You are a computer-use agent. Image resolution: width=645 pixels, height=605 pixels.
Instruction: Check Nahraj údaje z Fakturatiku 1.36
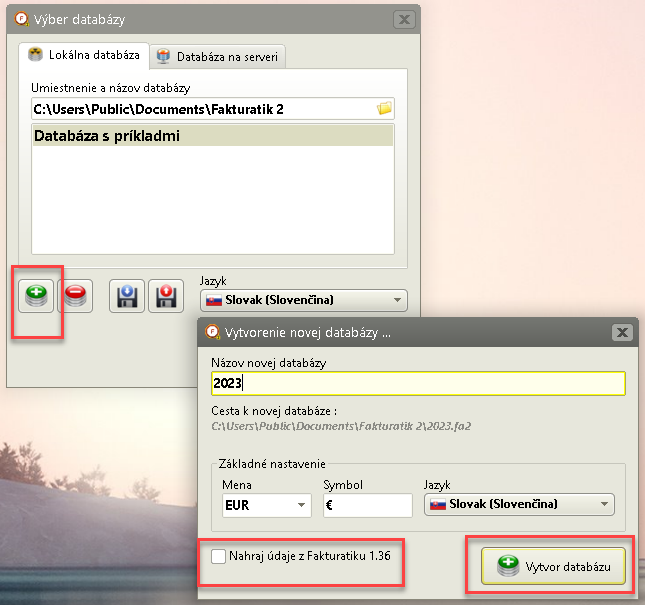pyautogui.click(x=218, y=556)
